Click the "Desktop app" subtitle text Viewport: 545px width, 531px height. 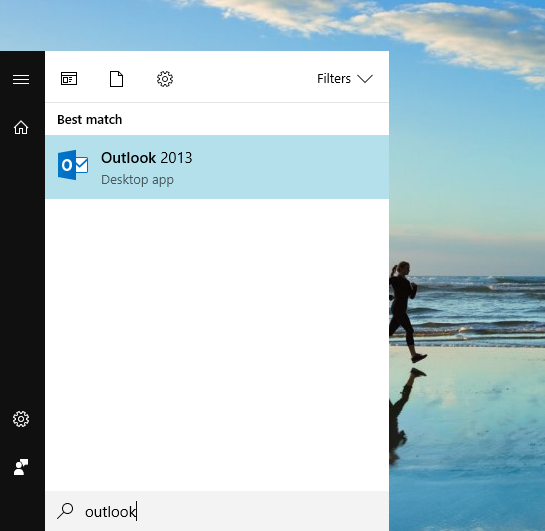[137, 180]
